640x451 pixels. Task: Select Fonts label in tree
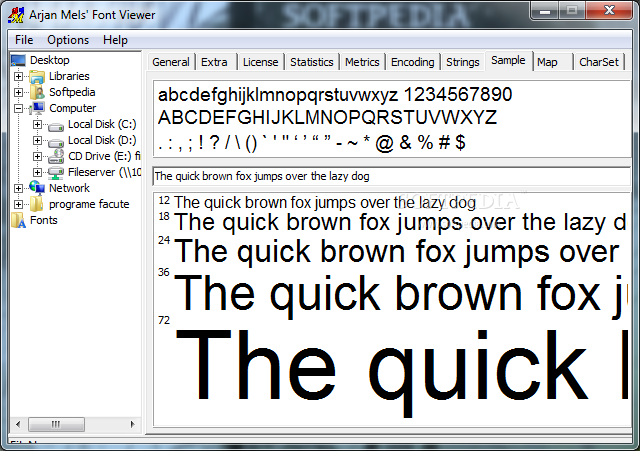[x=44, y=220]
